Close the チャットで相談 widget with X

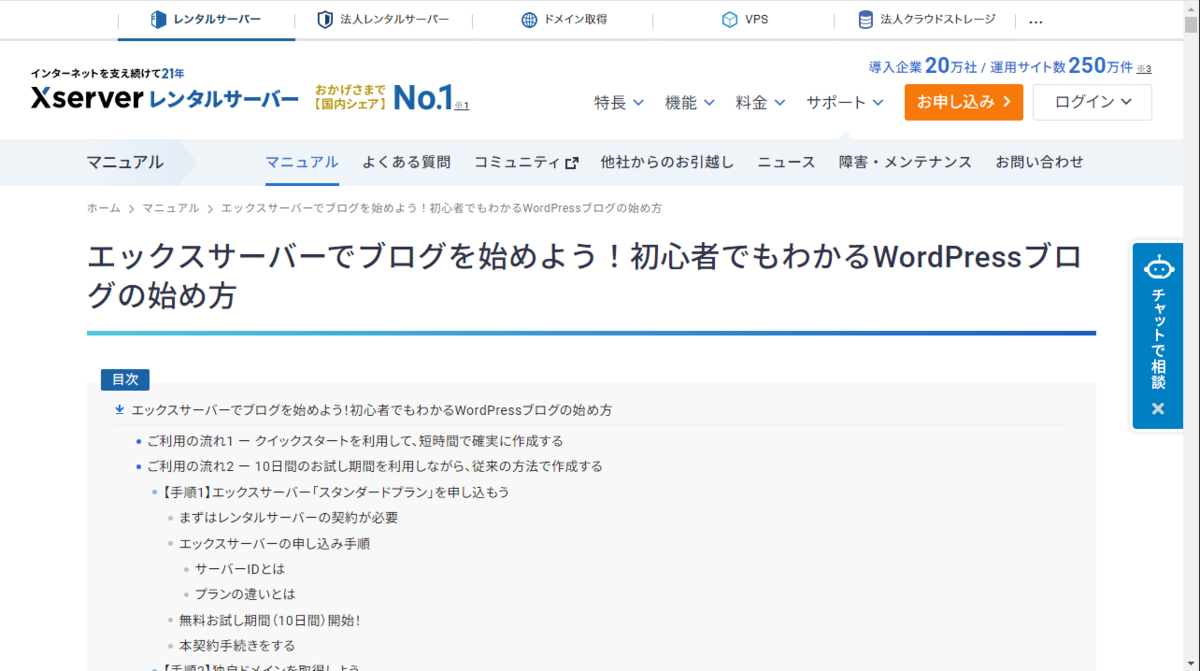(1158, 408)
